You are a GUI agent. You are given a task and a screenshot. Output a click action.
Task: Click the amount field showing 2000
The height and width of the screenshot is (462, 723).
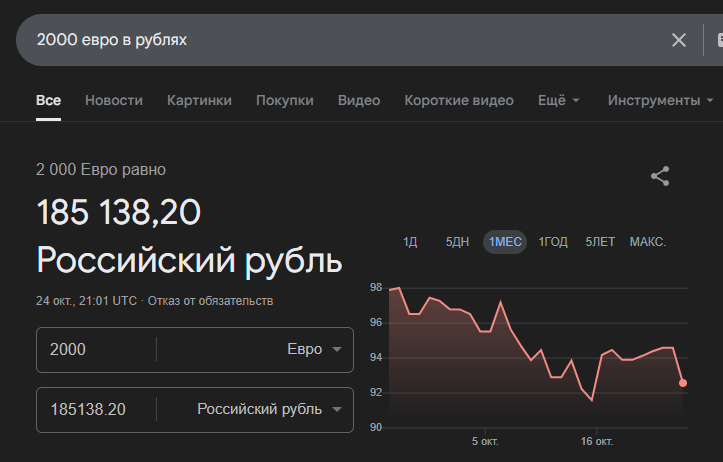pos(96,349)
